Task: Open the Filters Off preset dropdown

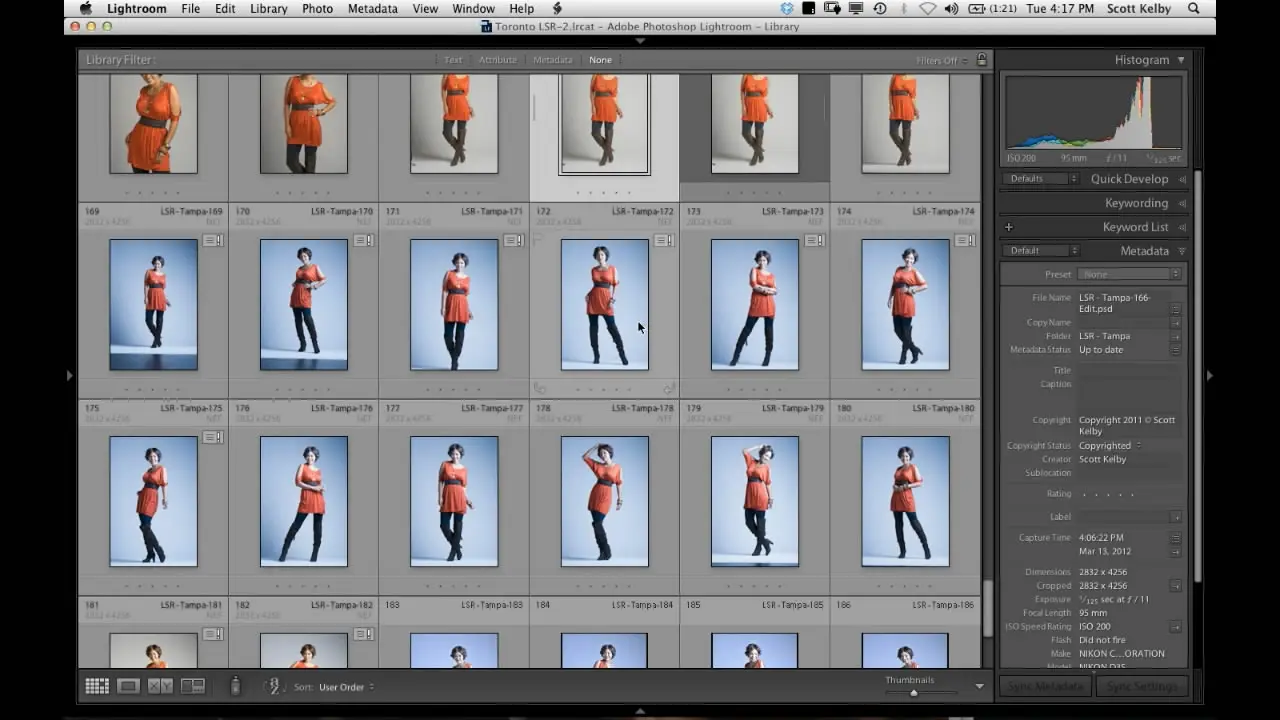Action: pyautogui.click(x=941, y=60)
